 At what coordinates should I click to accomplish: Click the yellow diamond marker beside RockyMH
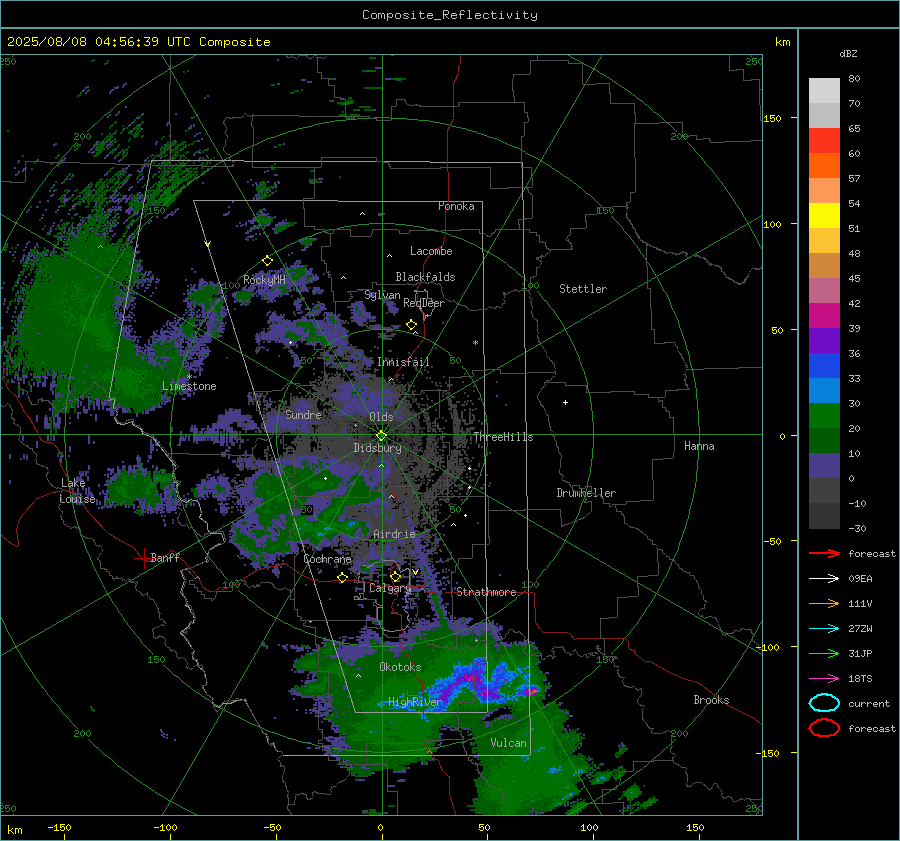pos(267,261)
